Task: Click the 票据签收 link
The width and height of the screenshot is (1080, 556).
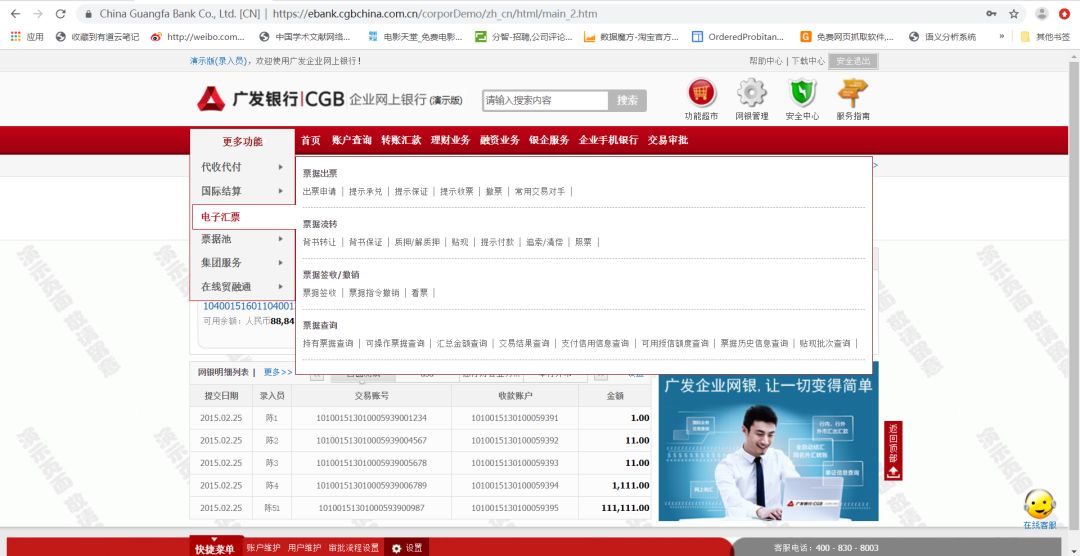Action: 320,293
